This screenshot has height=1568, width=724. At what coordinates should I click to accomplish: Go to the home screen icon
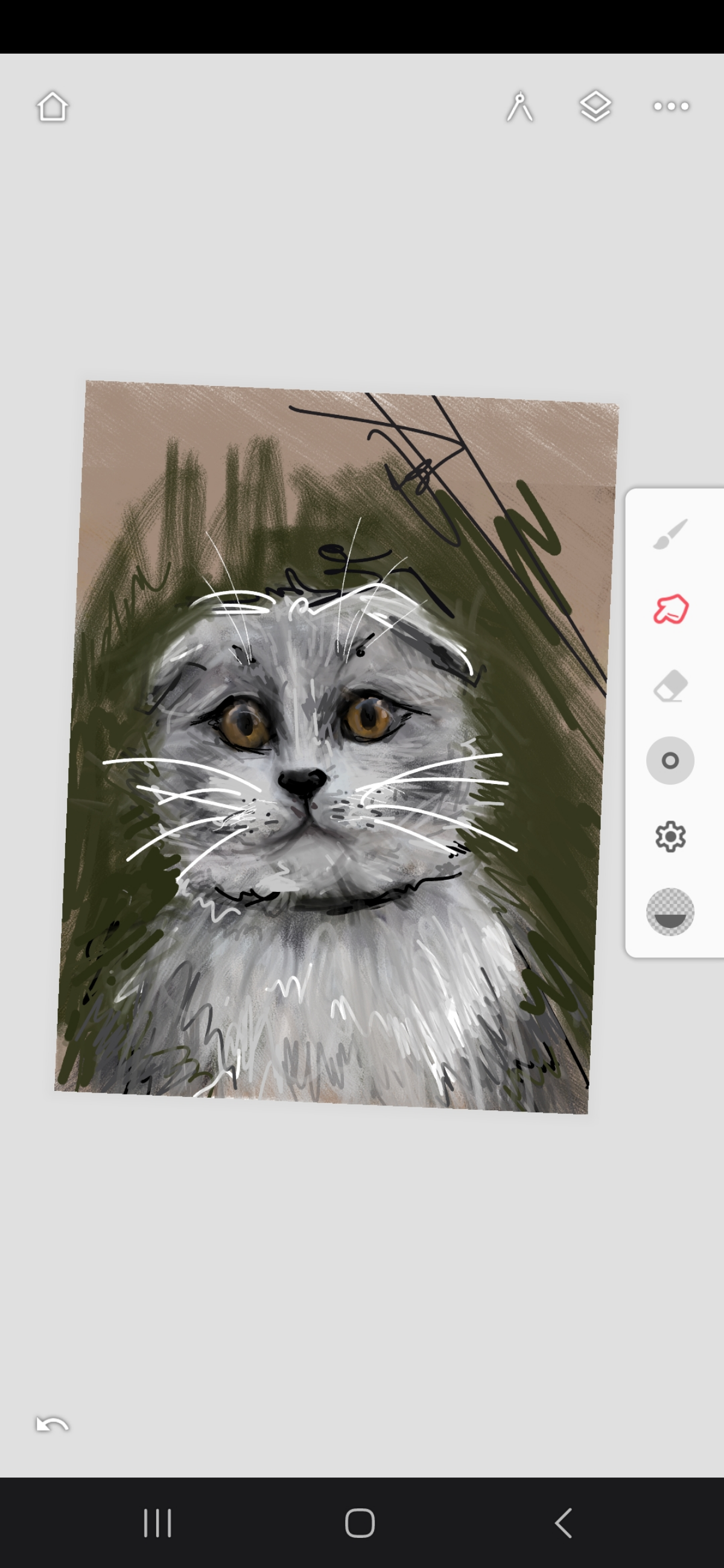click(x=52, y=107)
